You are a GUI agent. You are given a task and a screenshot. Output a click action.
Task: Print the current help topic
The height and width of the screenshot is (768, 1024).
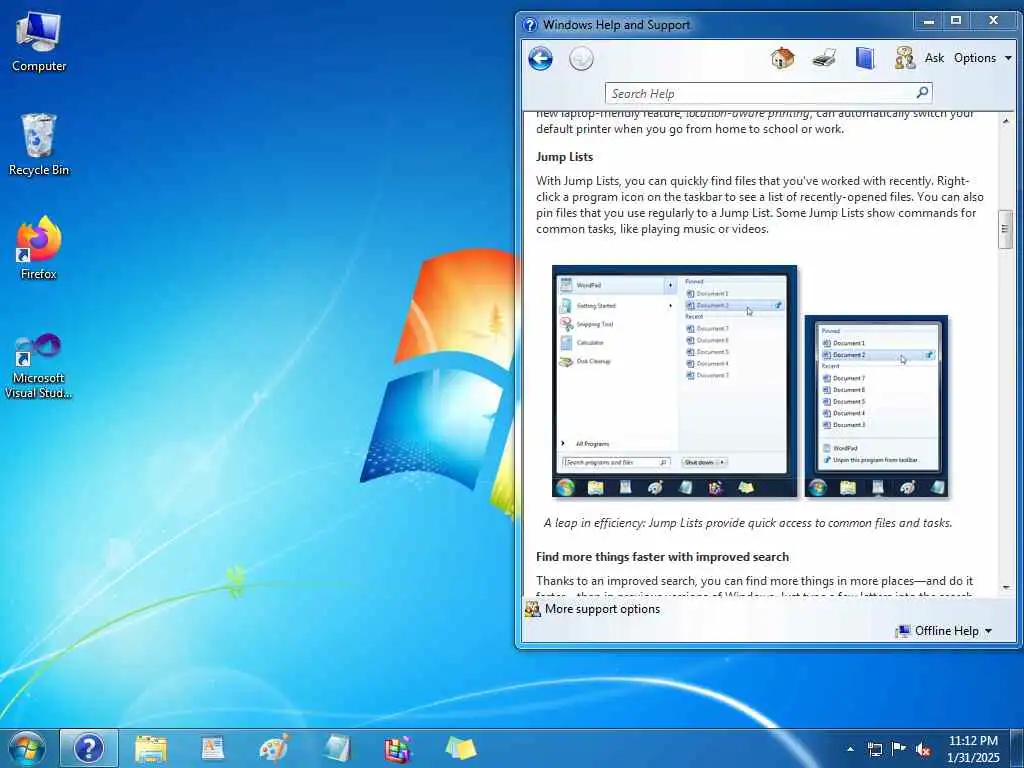tap(824, 58)
